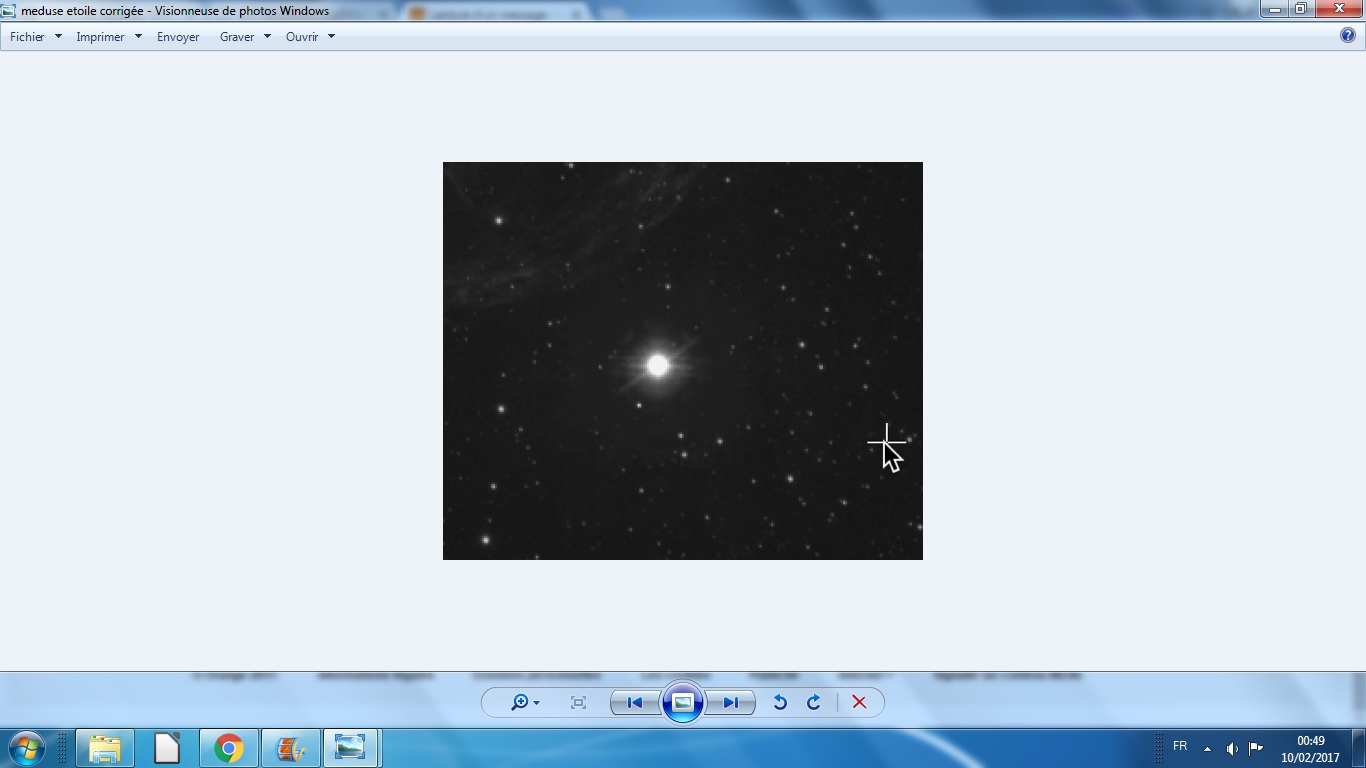This screenshot has height=768, width=1366.
Task: Delete the photo with the red X
Action: 859,703
